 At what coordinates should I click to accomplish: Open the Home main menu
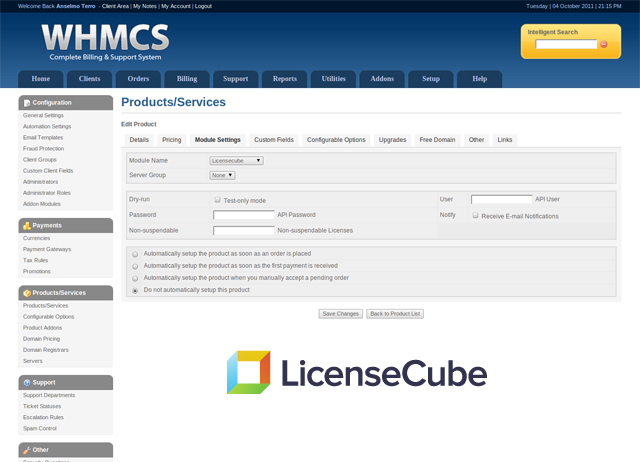tap(41, 79)
